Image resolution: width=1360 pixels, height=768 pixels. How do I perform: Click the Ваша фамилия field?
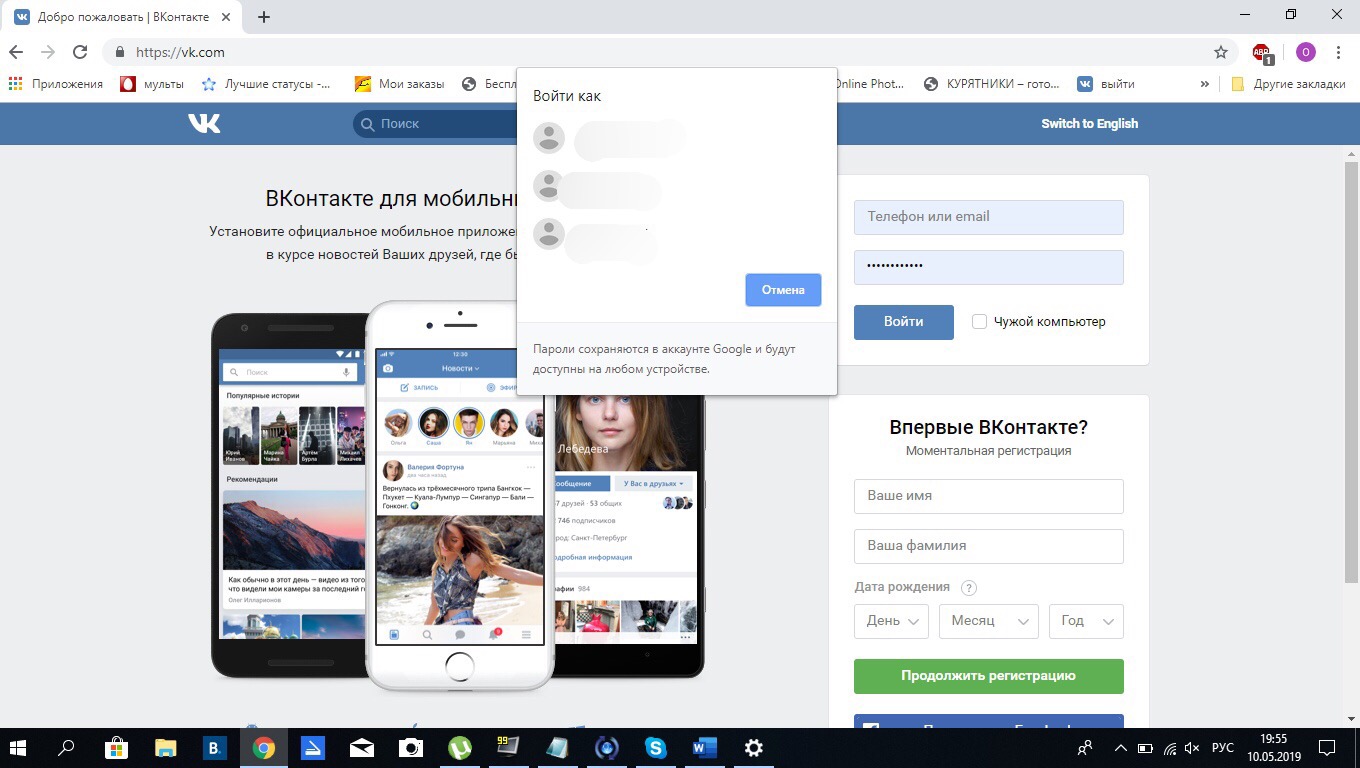989,546
